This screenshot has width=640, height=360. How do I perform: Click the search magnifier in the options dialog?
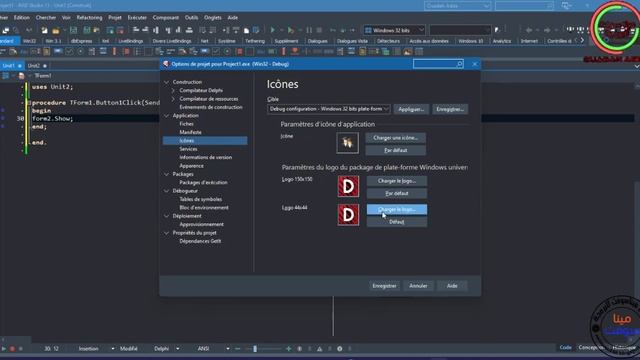click(459, 64)
